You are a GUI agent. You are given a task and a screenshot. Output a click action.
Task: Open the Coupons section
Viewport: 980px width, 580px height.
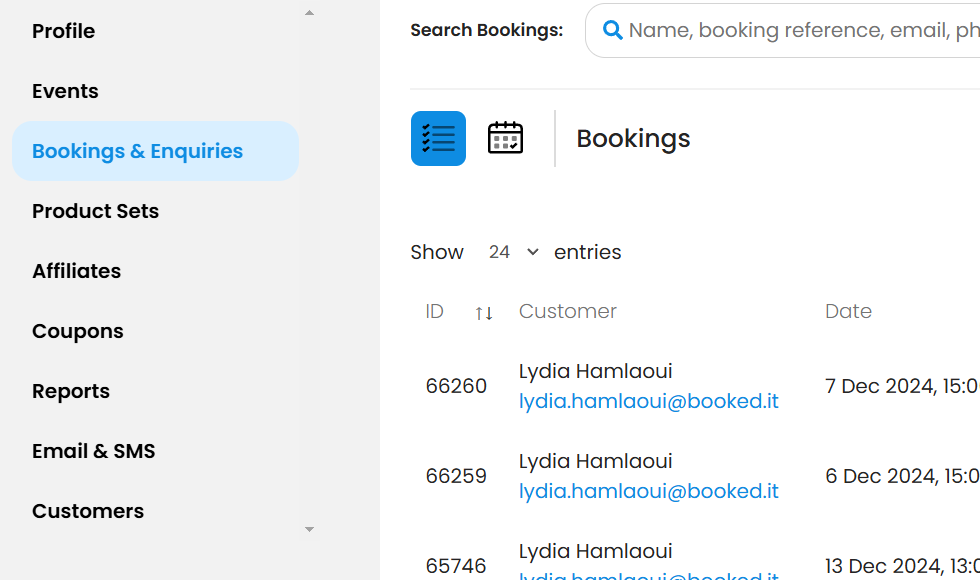click(77, 331)
